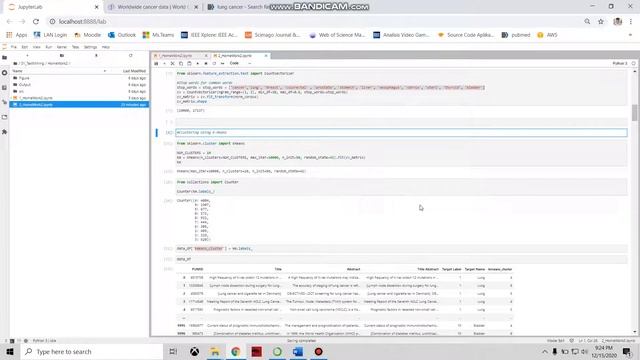Copy the selected cell from notebook toolbar

[x=181, y=63]
